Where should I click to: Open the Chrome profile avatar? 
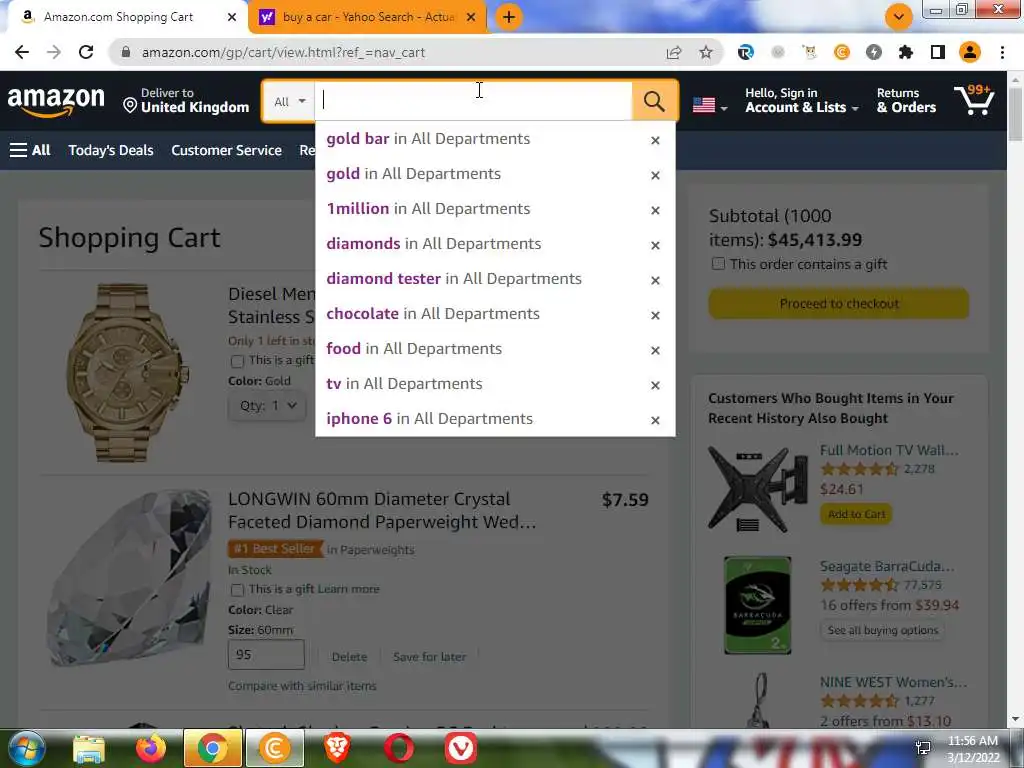tap(970, 52)
